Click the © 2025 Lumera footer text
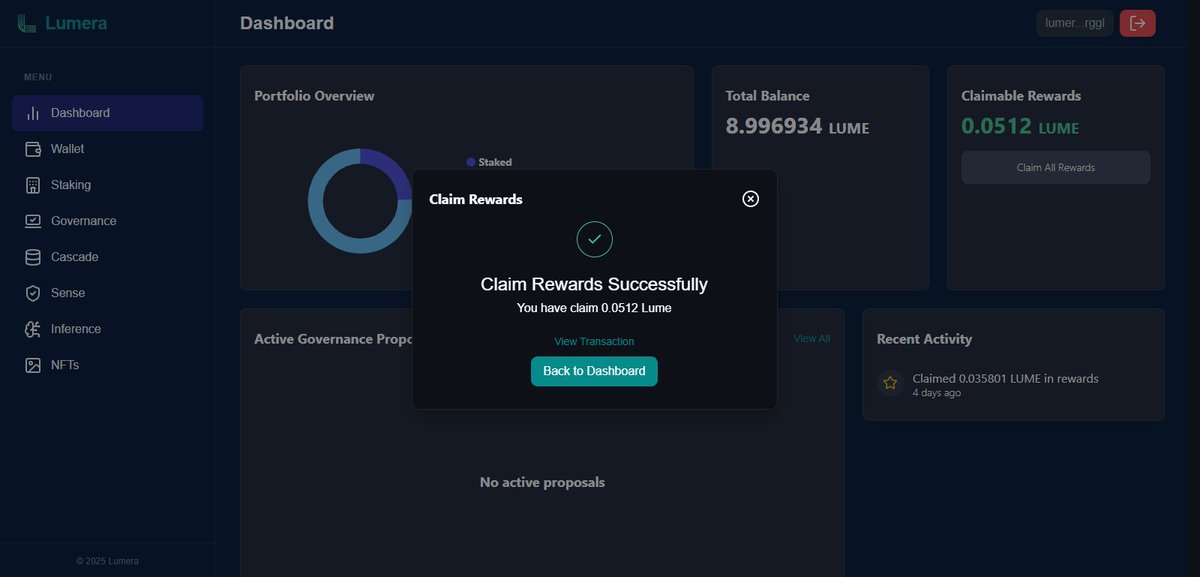The image size is (1200, 577). pos(107,561)
